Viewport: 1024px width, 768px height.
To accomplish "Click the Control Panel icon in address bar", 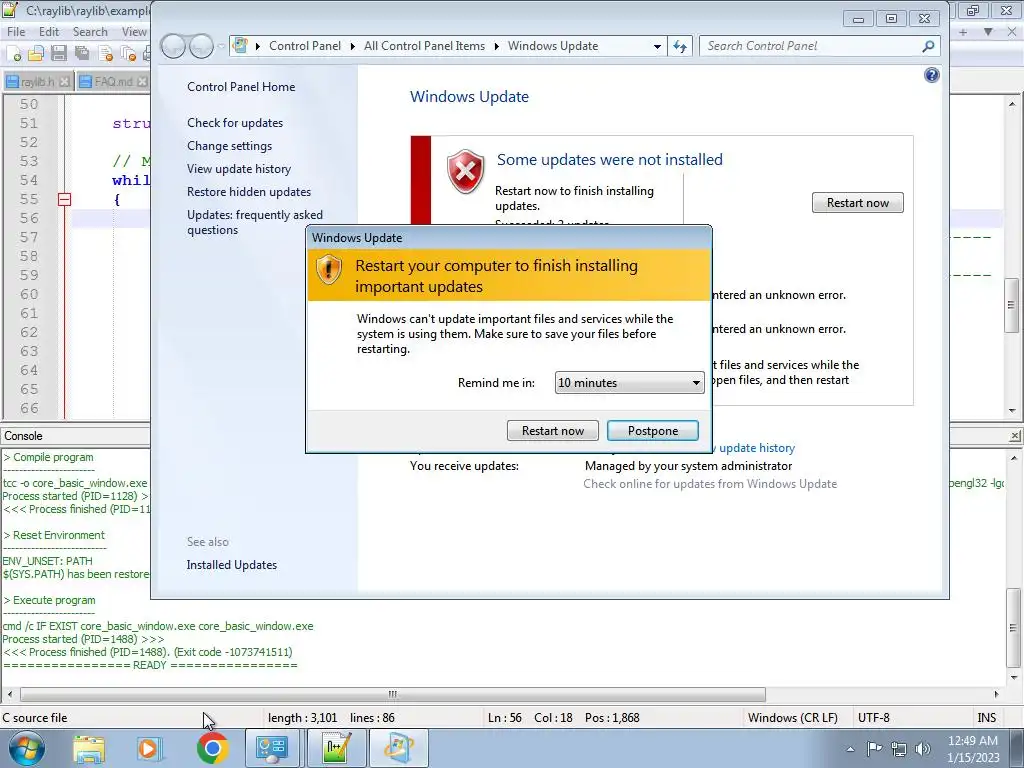I will pos(240,46).
